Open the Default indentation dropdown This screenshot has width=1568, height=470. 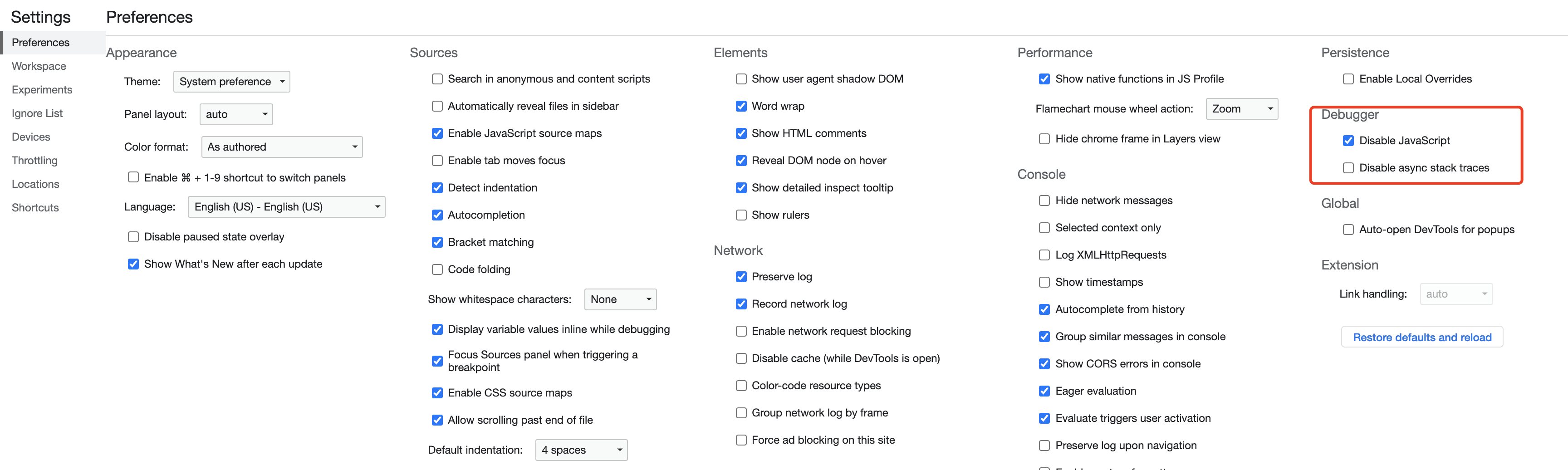[581, 450]
